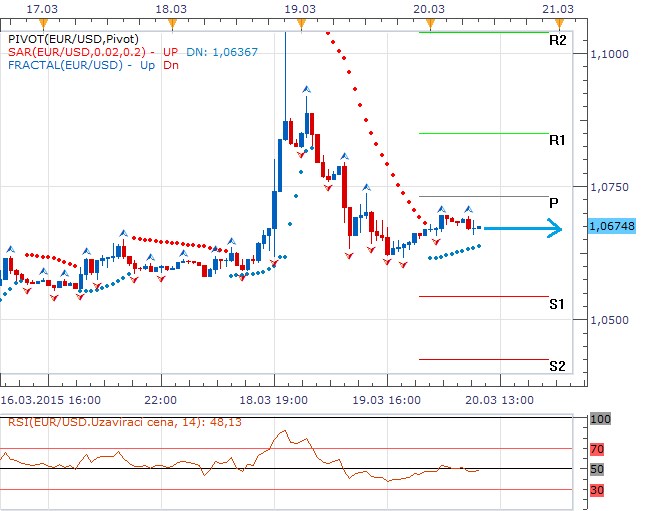The width and height of the screenshot is (645, 511).
Task: Click the R1 pivot resistance label
Action: 558,141
